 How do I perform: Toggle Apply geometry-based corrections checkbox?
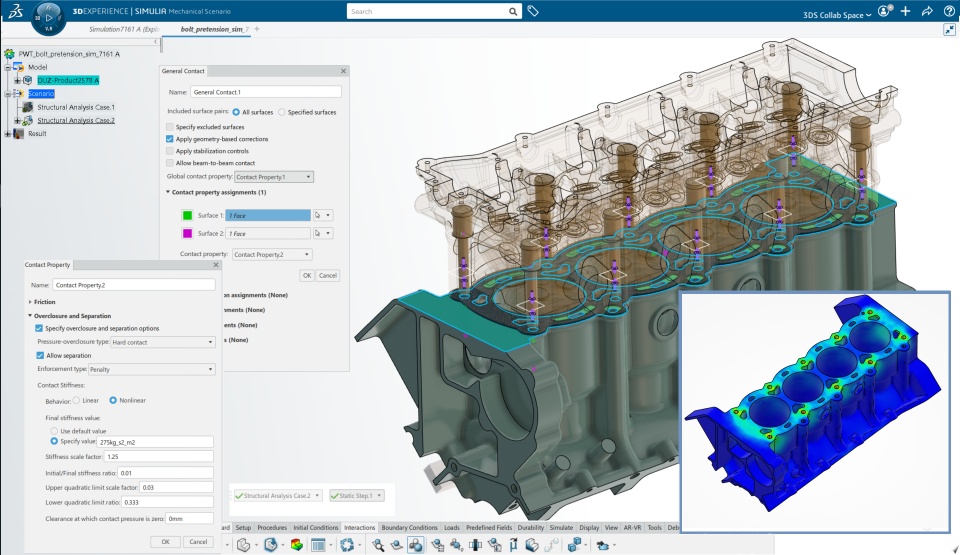click(x=170, y=139)
